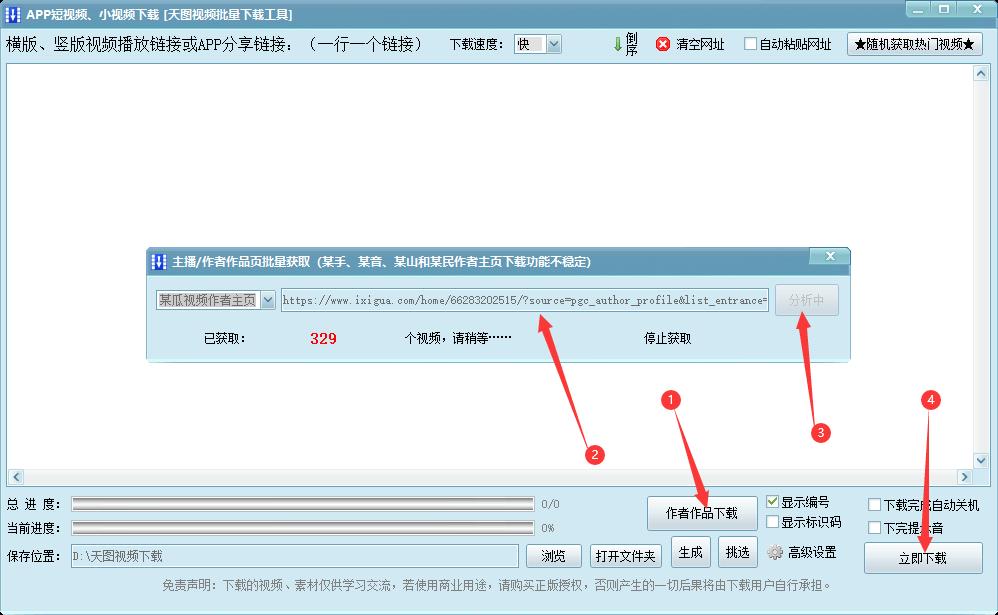The height and width of the screenshot is (615, 998).
Task: Click the app logo icon in title bar
Action: click(x=14, y=13)
